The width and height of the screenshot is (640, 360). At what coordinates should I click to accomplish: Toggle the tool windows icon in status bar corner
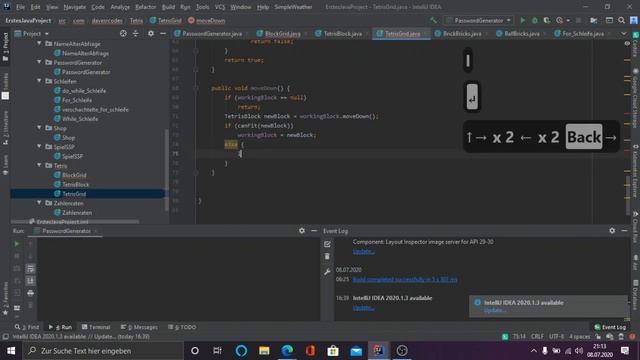point(5,337)
